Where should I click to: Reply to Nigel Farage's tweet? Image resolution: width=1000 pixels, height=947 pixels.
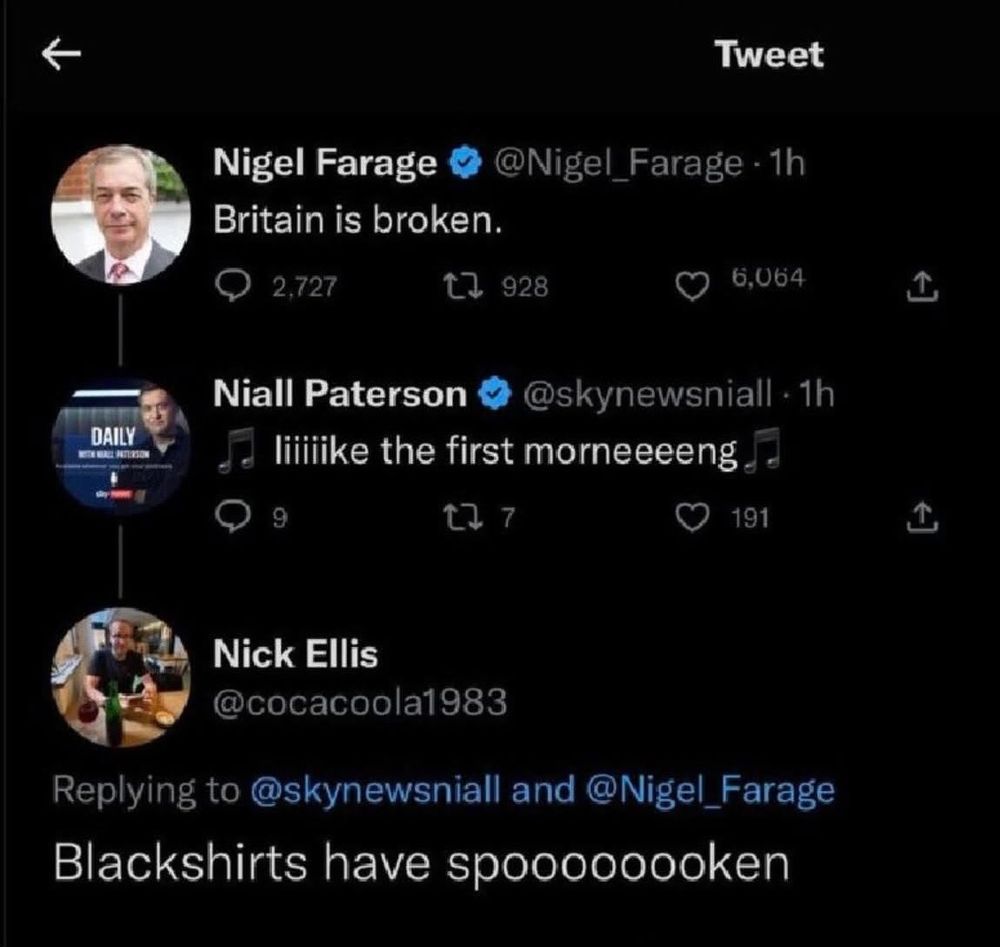point(232,287)
